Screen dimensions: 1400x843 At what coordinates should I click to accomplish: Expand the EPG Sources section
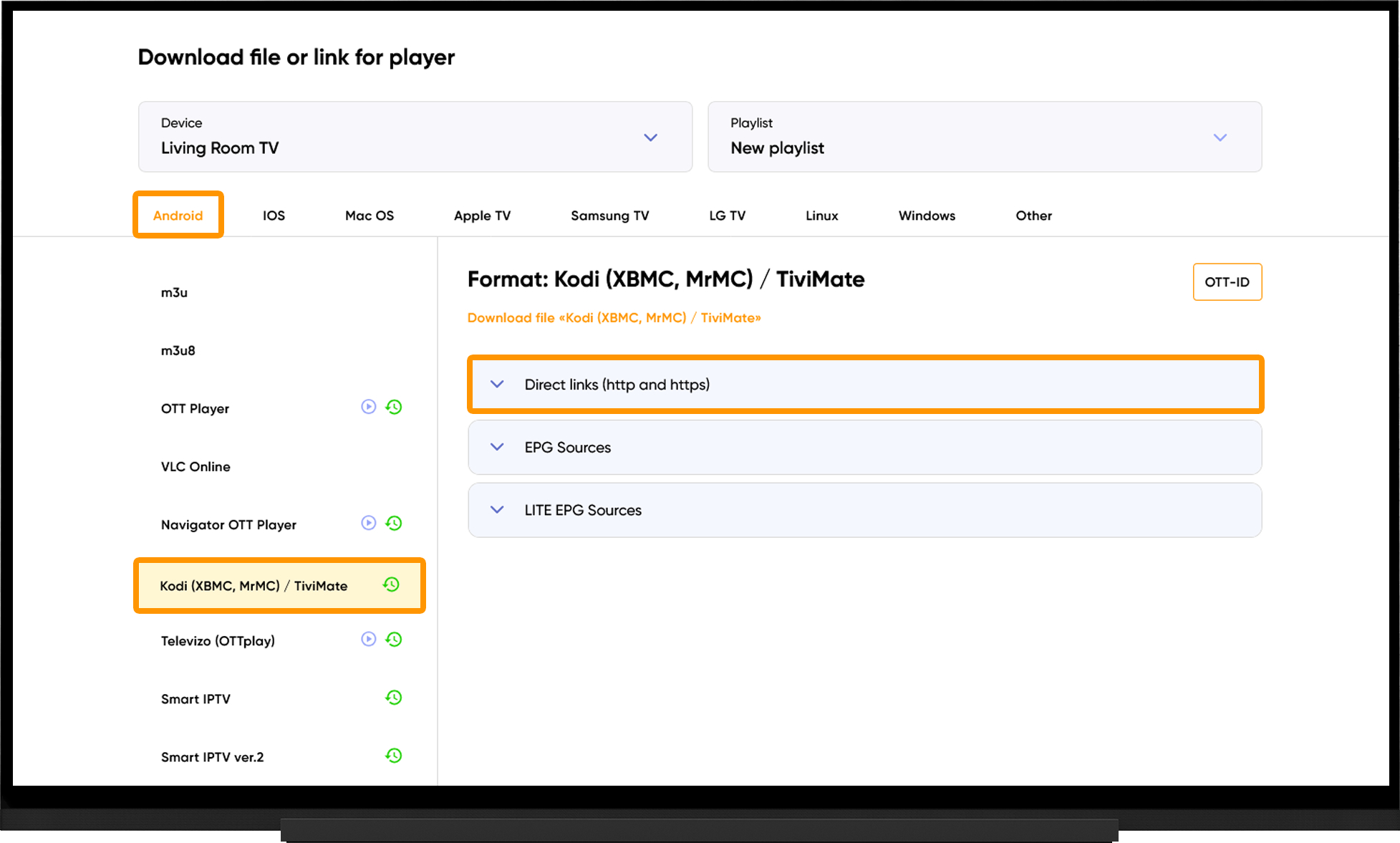[865, 448]
